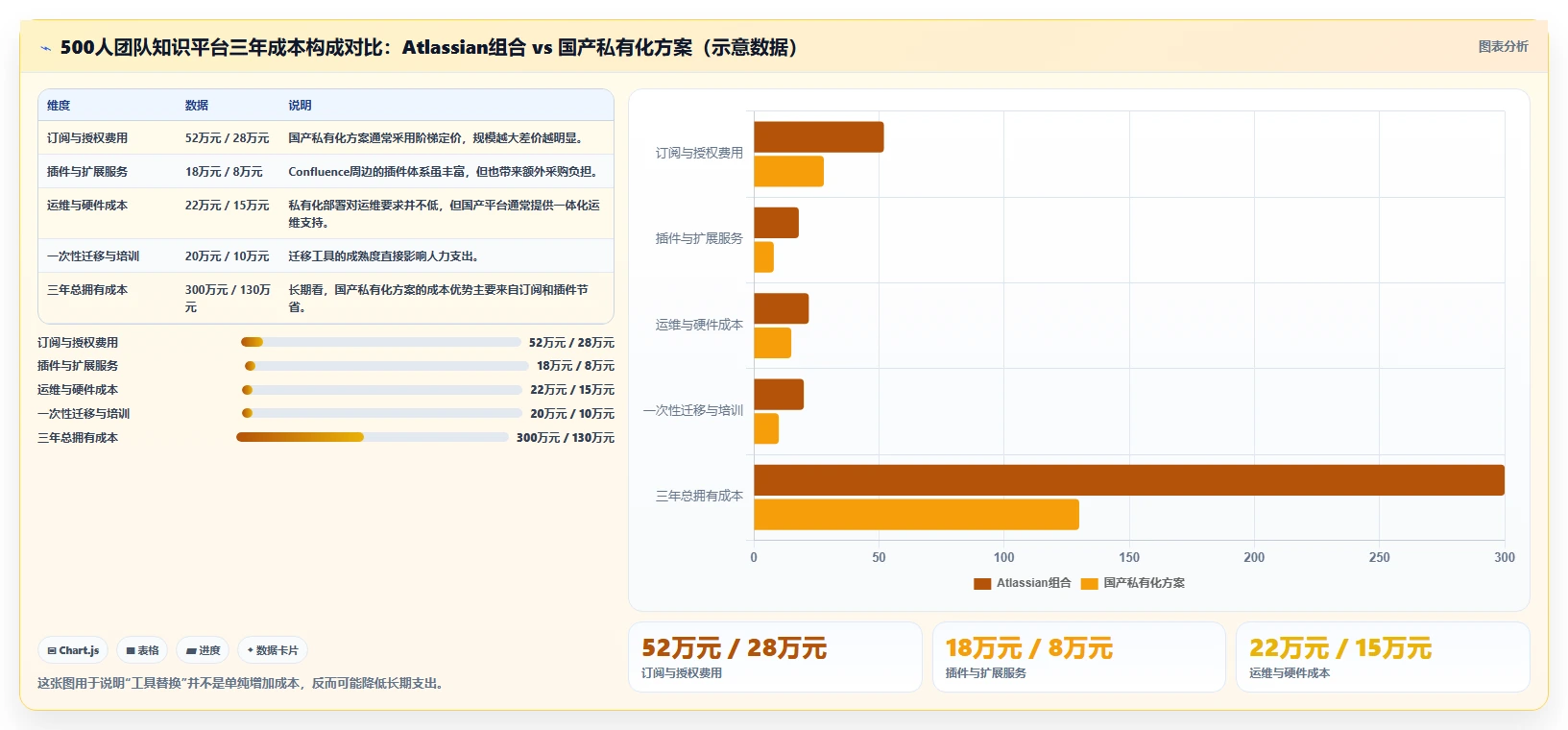The image size is (1568, 730).
Task: Click Atlassian bar for 插件与扩展服务 in chart
Action: [777, 223]
